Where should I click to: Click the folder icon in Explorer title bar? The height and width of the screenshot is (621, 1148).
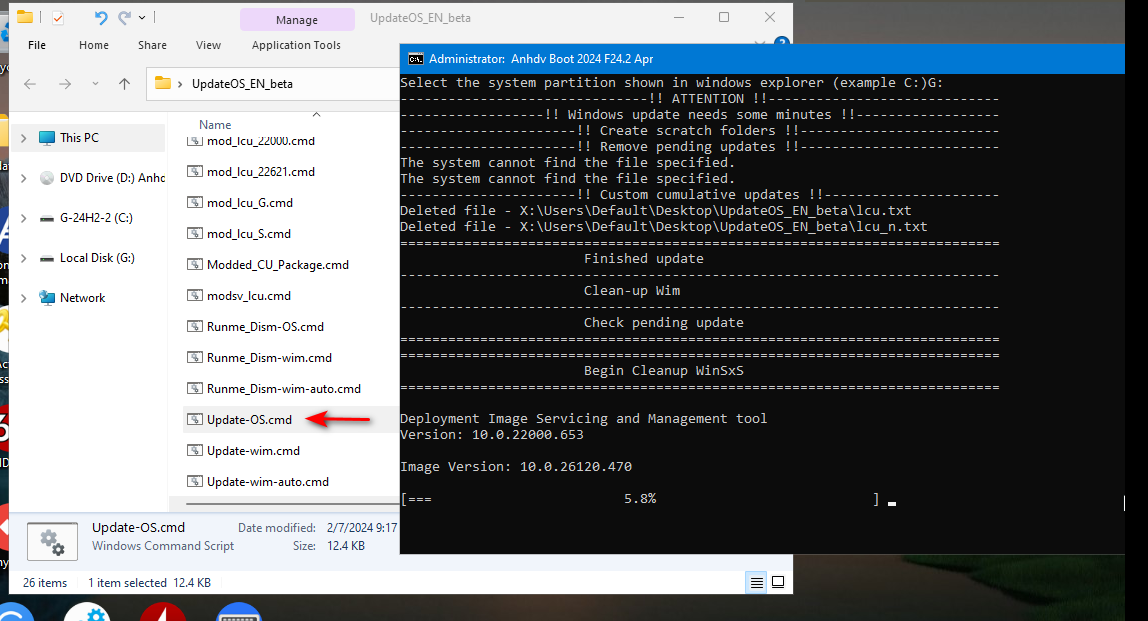point(25,17)
